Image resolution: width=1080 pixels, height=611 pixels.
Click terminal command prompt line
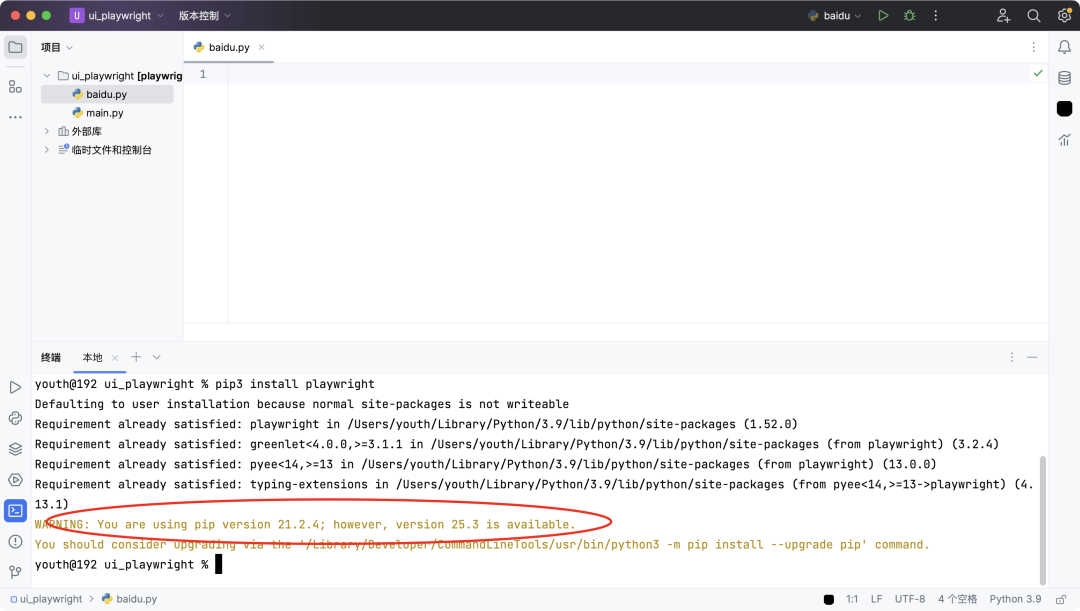click(128, 564)
